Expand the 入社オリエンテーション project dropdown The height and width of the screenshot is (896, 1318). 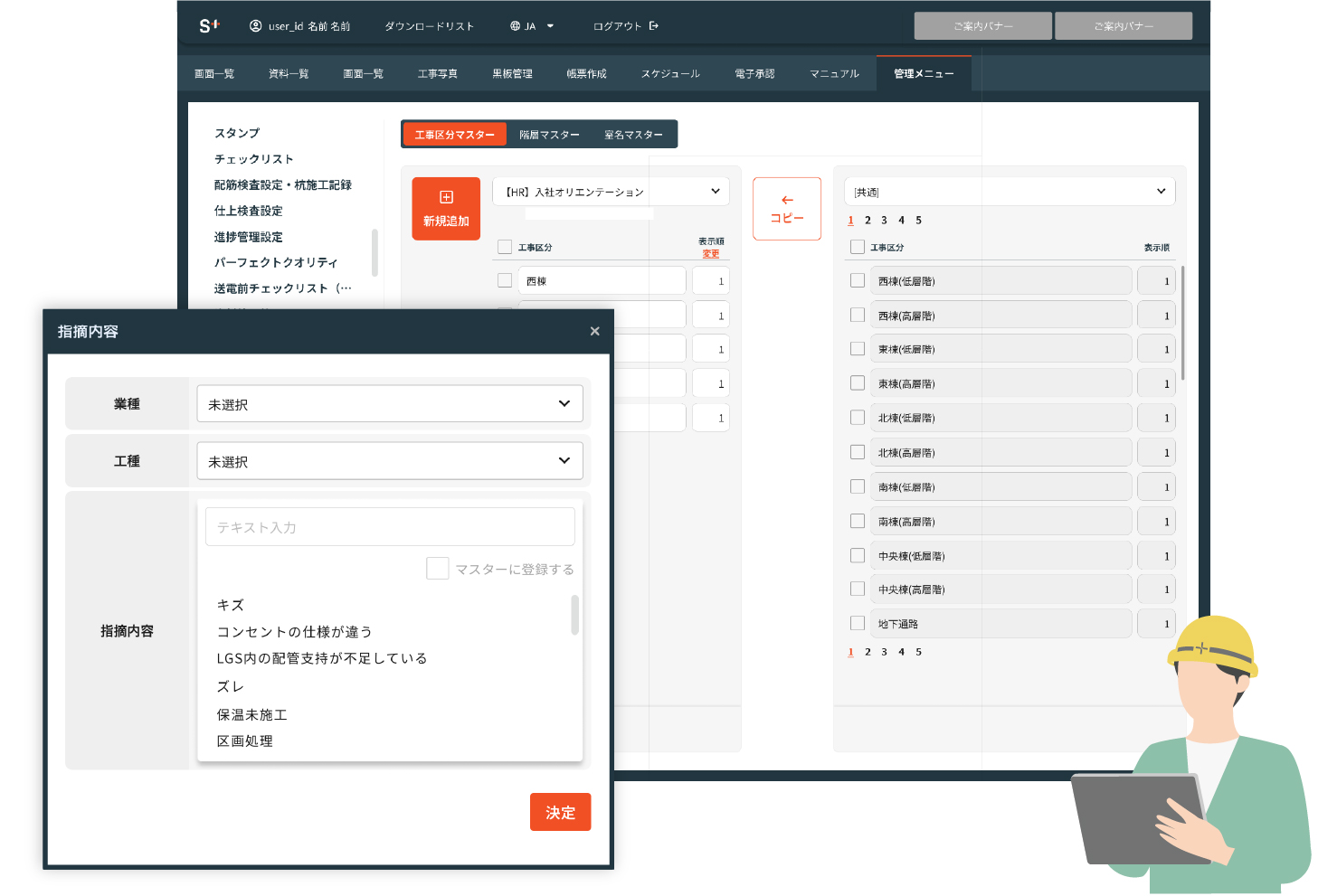pos(715,192)
